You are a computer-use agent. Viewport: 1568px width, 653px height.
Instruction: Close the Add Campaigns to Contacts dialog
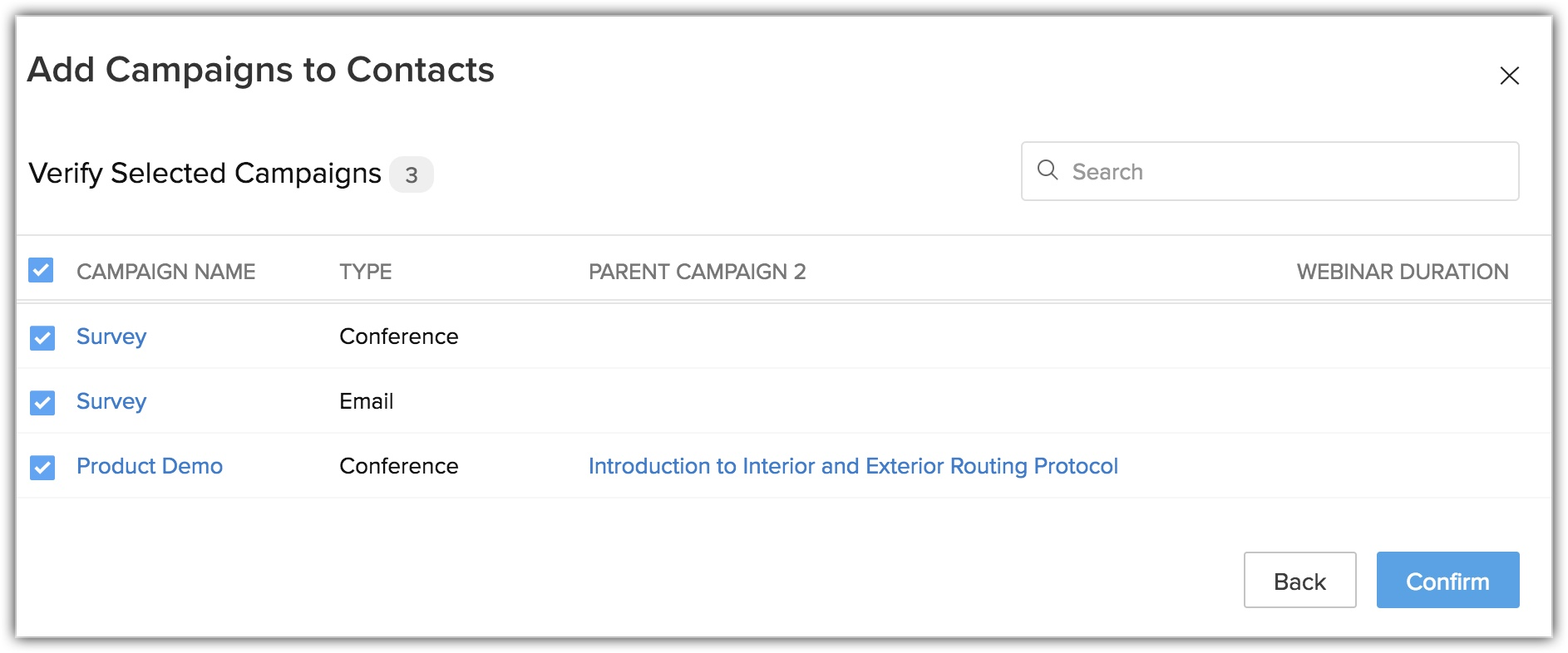click(x=1509, y=76)
